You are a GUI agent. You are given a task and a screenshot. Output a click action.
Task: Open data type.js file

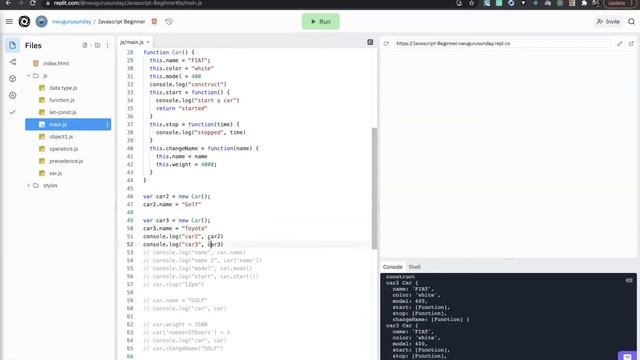[63, 88]
